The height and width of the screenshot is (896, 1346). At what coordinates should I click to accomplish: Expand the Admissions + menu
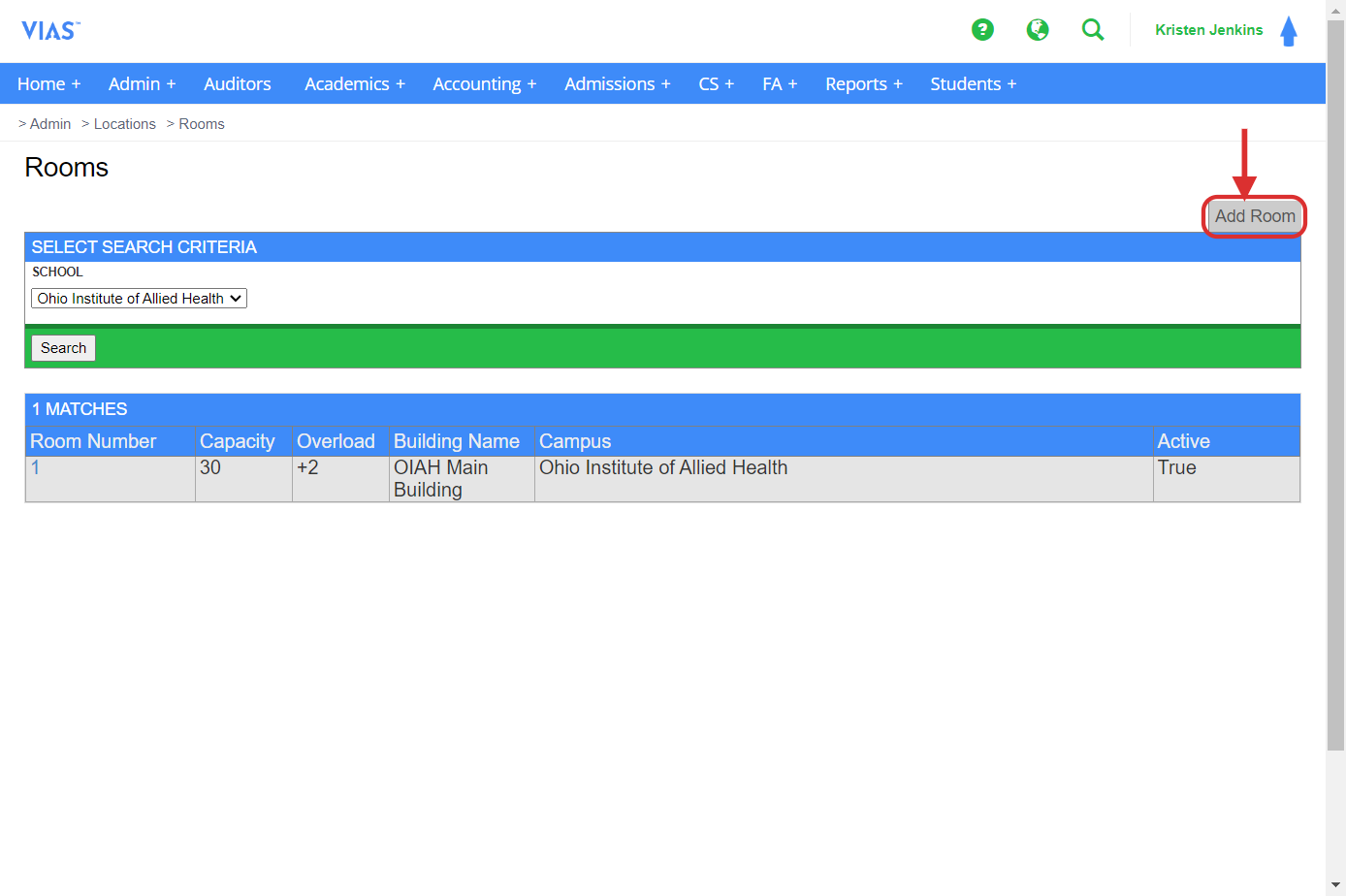pyautogui.click(x=617, y=84)
